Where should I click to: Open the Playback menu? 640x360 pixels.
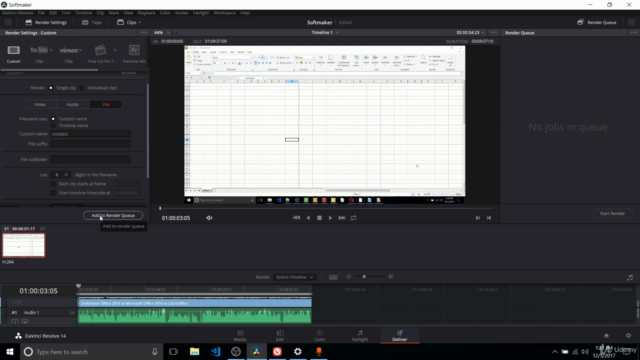pos(146,13)
